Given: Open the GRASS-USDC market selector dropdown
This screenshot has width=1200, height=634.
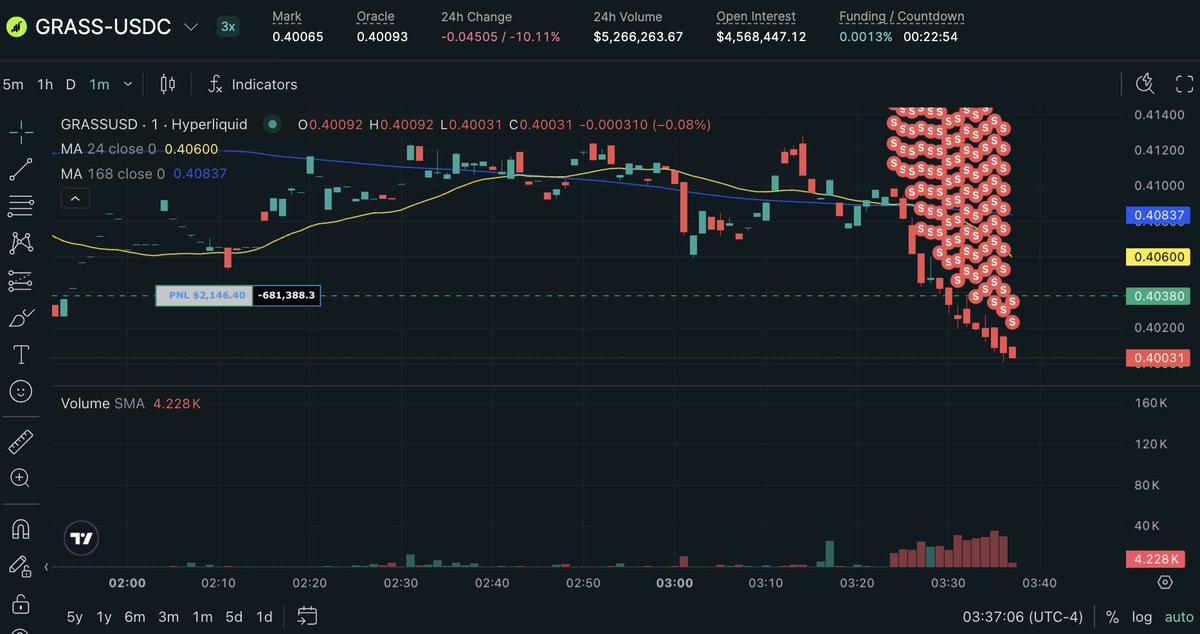Looking at the screenshot, I should pyautogui.click(x=191, y=26).
